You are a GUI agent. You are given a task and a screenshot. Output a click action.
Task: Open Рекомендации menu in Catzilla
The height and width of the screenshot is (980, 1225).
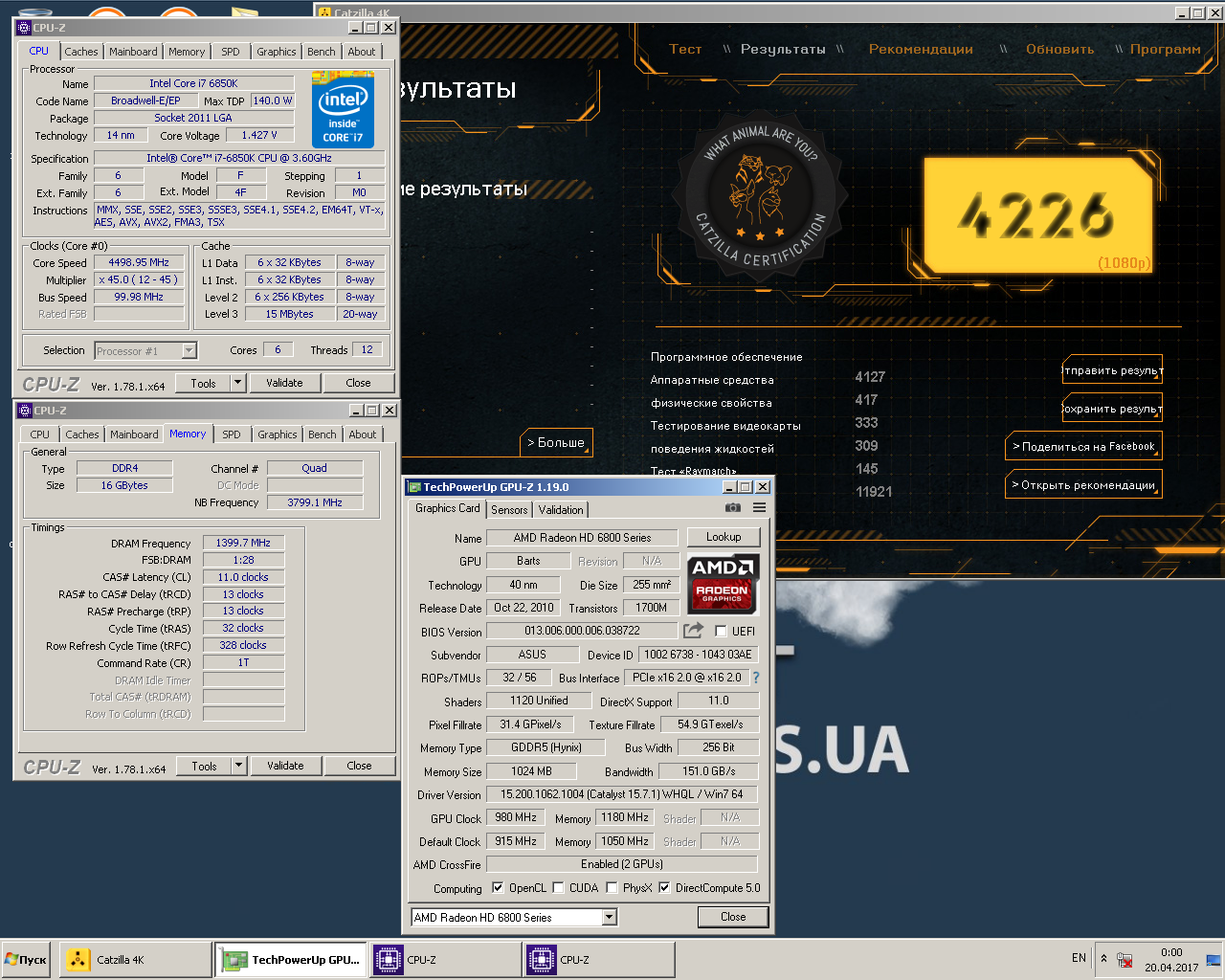(x=921, y=49)
